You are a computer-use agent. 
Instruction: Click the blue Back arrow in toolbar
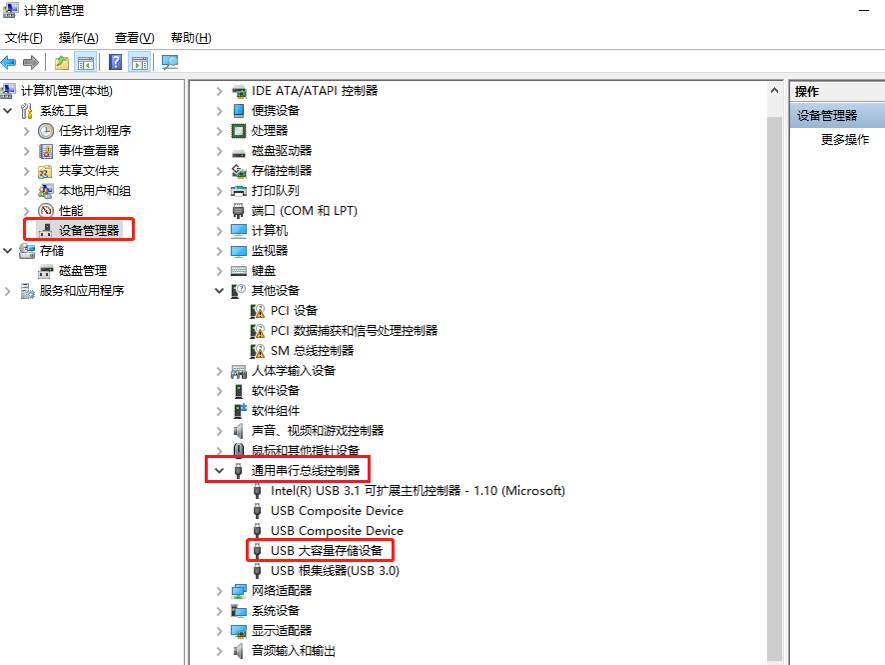(9, 63)
